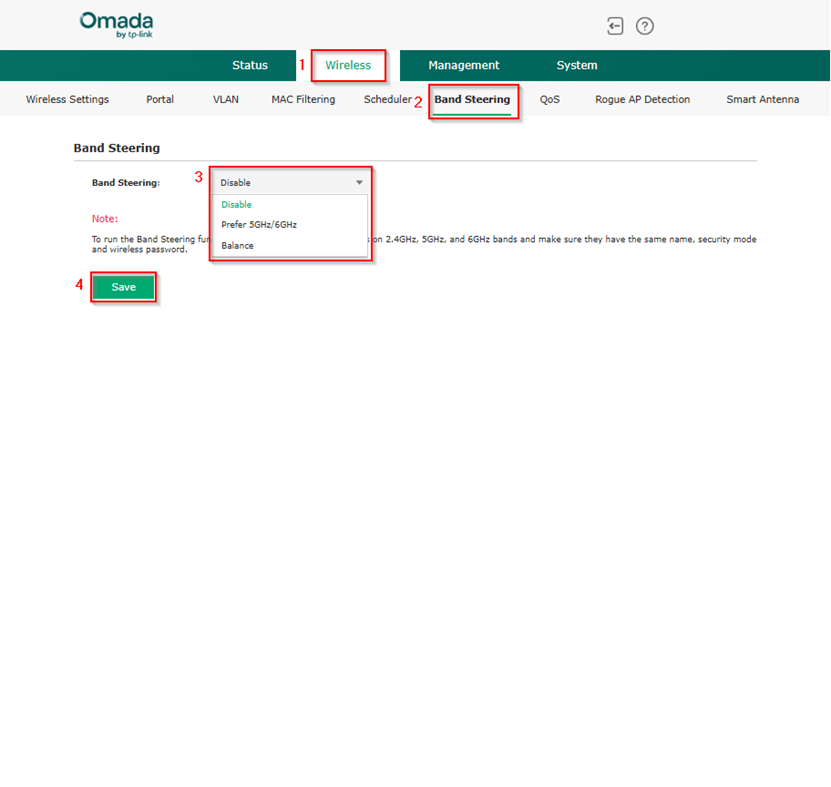Screen dimensions: 831x787
Task: Open the help question mark icon
Action: [644, 26]
